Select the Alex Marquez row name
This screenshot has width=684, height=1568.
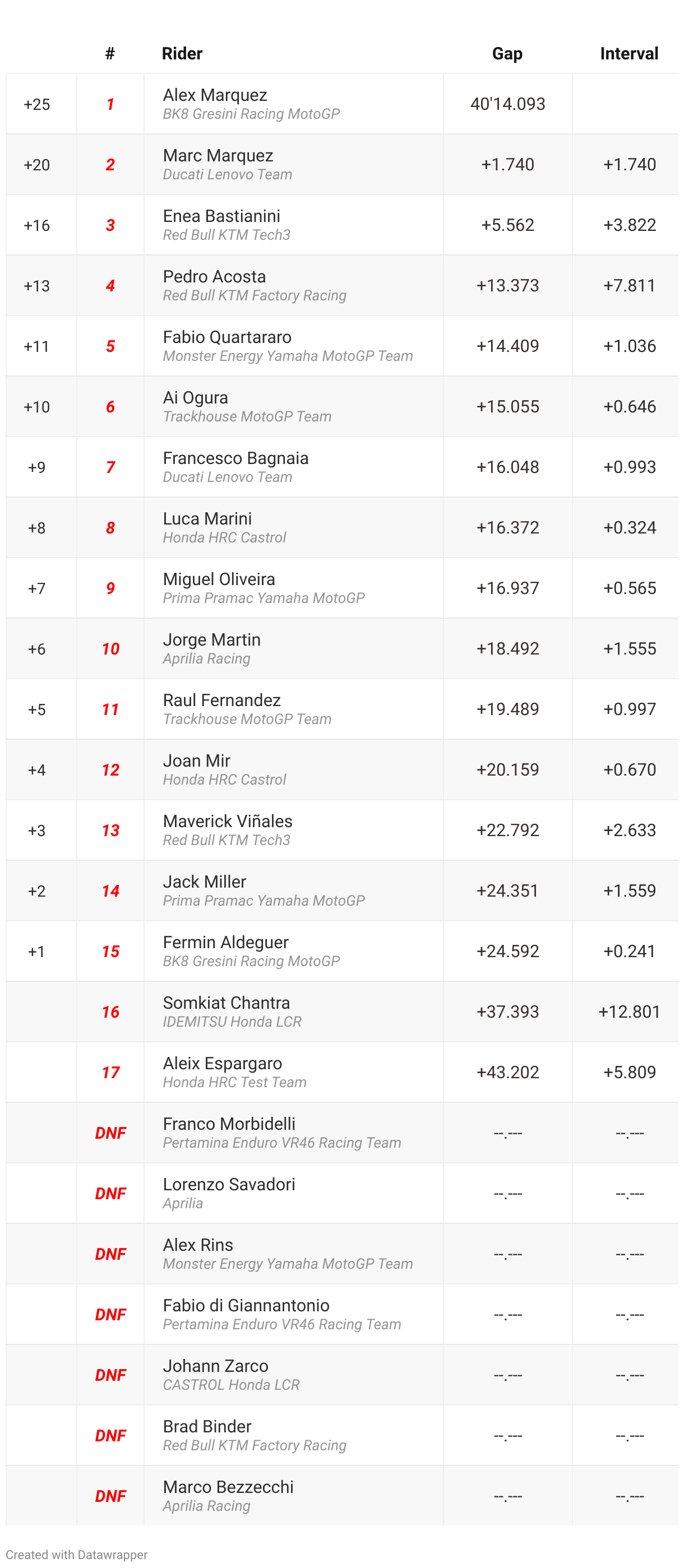coord(215,95)
